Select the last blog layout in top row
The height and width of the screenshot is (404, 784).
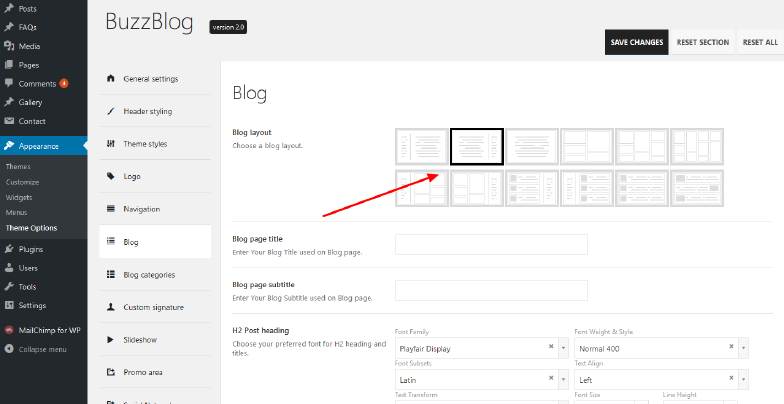pos(696,146)
